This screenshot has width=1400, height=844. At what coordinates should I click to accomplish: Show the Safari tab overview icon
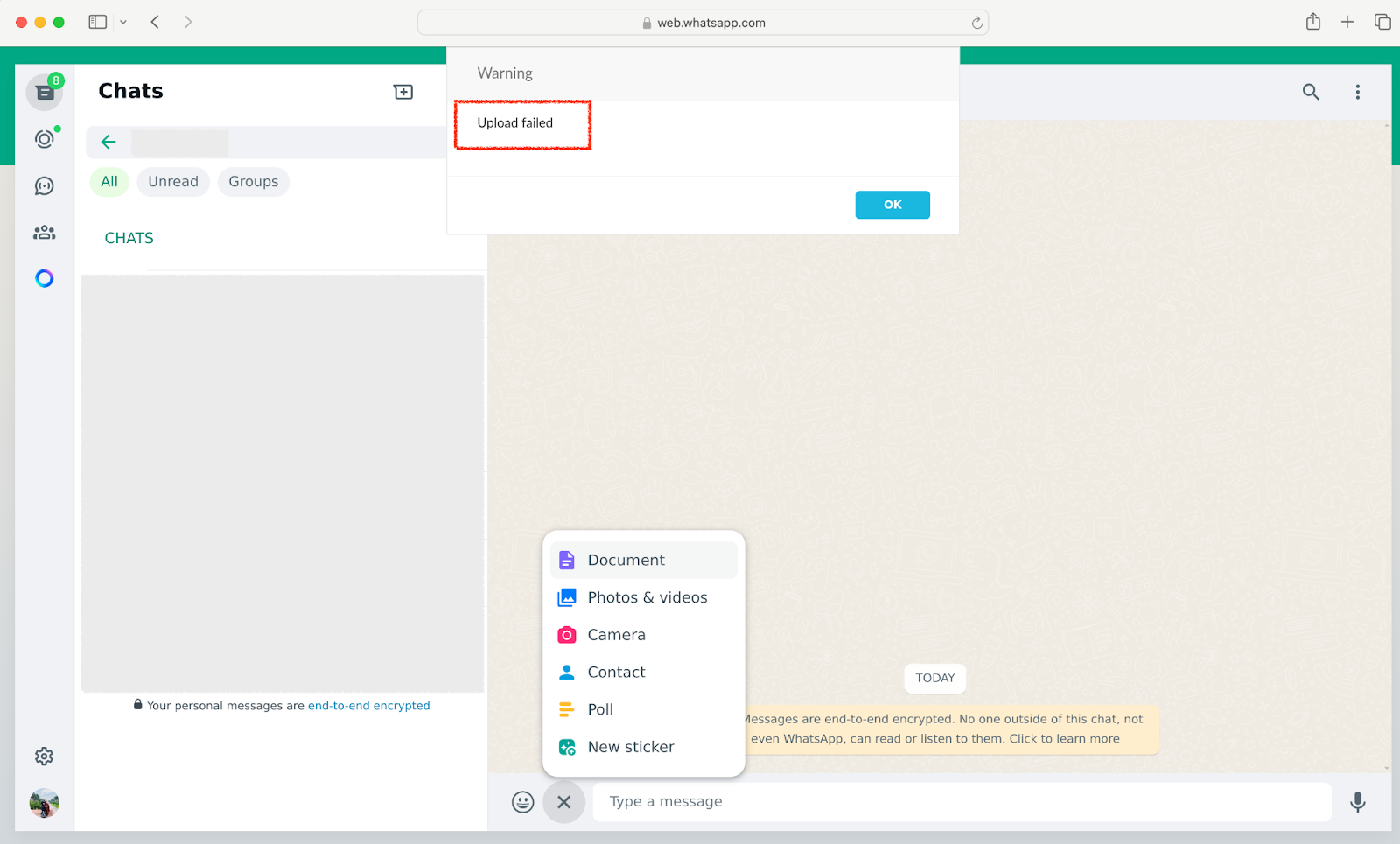click(x=1382, y=22)
